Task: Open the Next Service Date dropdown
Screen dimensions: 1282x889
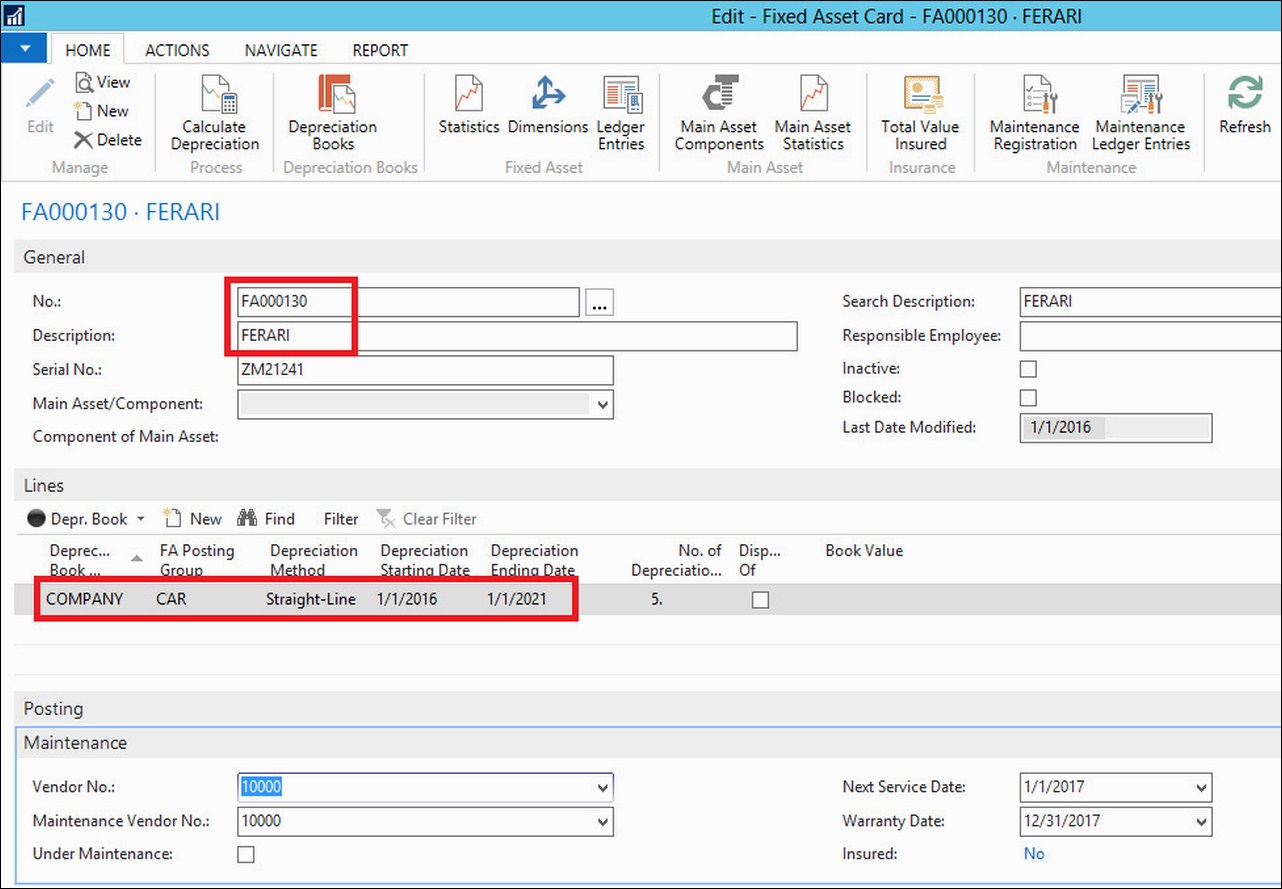Action: [1201, 788]
